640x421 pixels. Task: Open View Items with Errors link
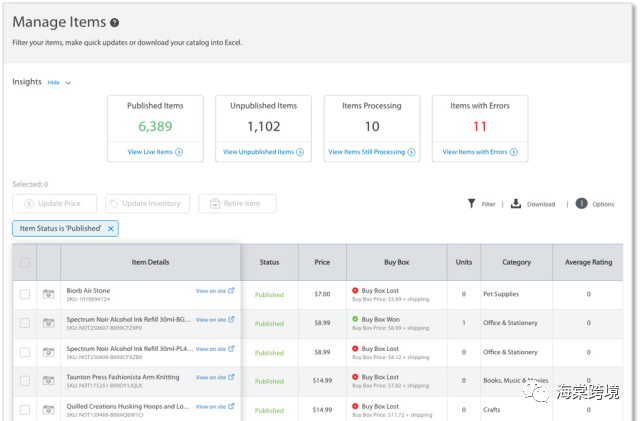[x=480, y=152]
